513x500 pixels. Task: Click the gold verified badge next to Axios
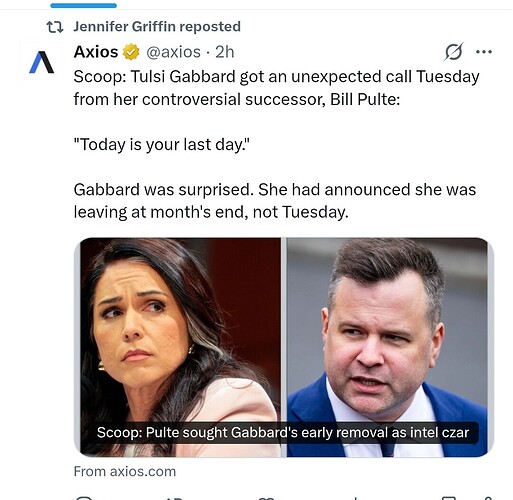pyautogui.click(x=131, y=52)
